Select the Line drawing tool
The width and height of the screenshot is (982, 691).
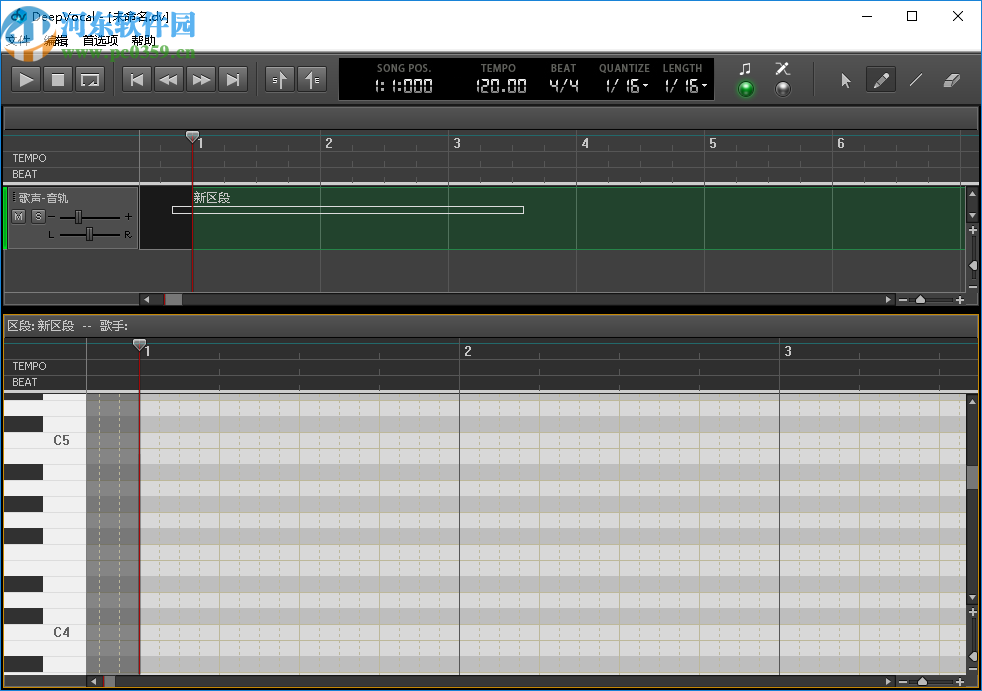coord(916,79)
